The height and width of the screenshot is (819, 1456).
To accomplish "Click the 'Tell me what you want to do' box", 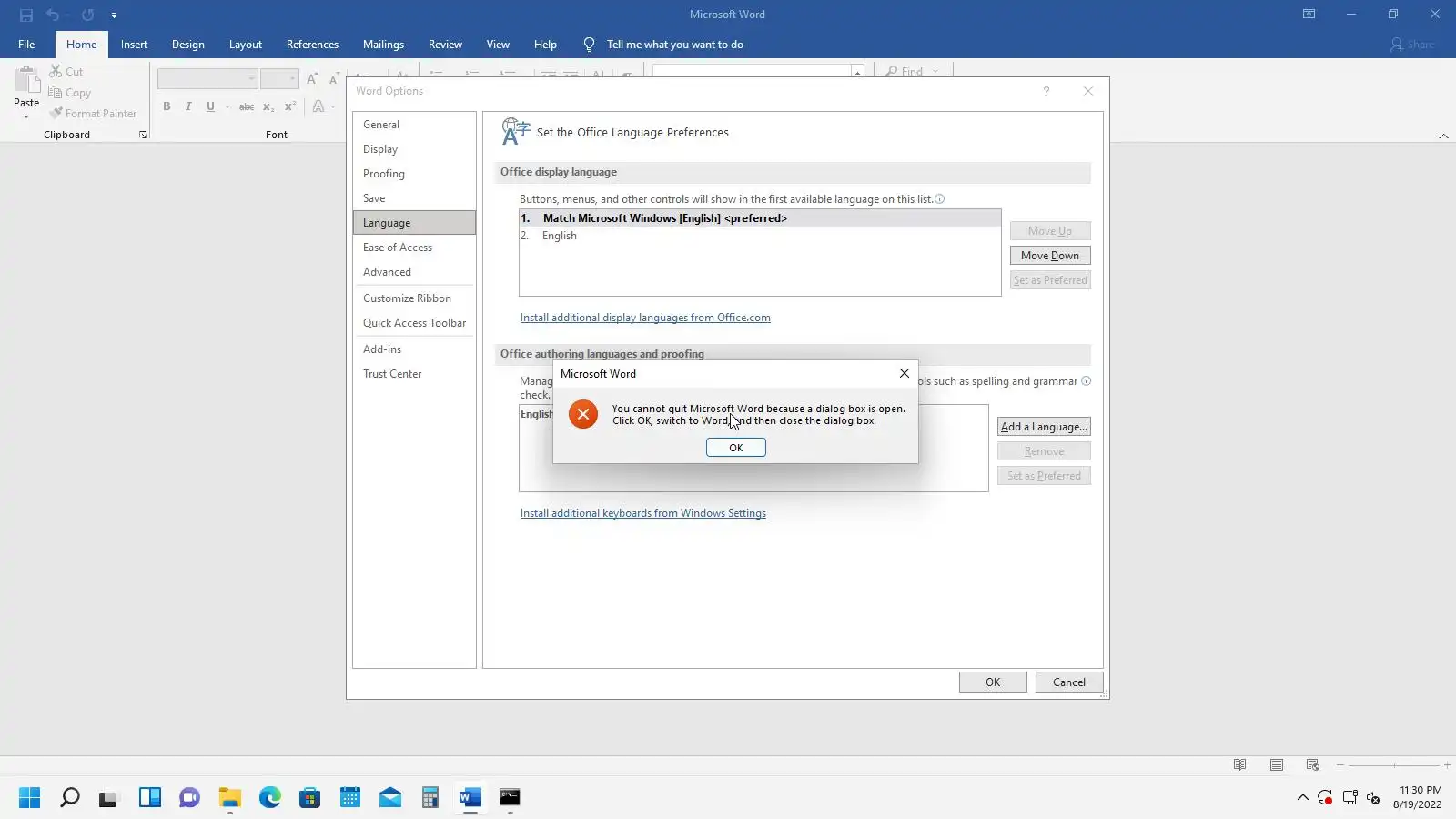I will (664, 45).
